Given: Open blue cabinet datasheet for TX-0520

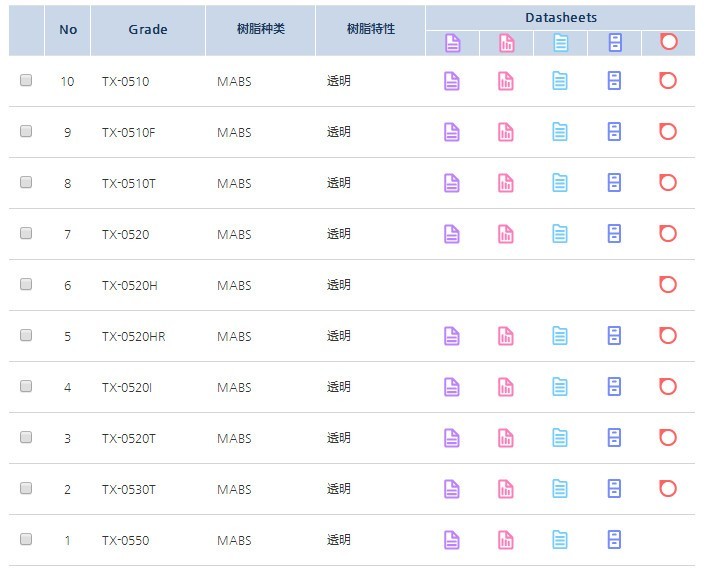Looking at the screenshot, I should [x=614, y=234].
